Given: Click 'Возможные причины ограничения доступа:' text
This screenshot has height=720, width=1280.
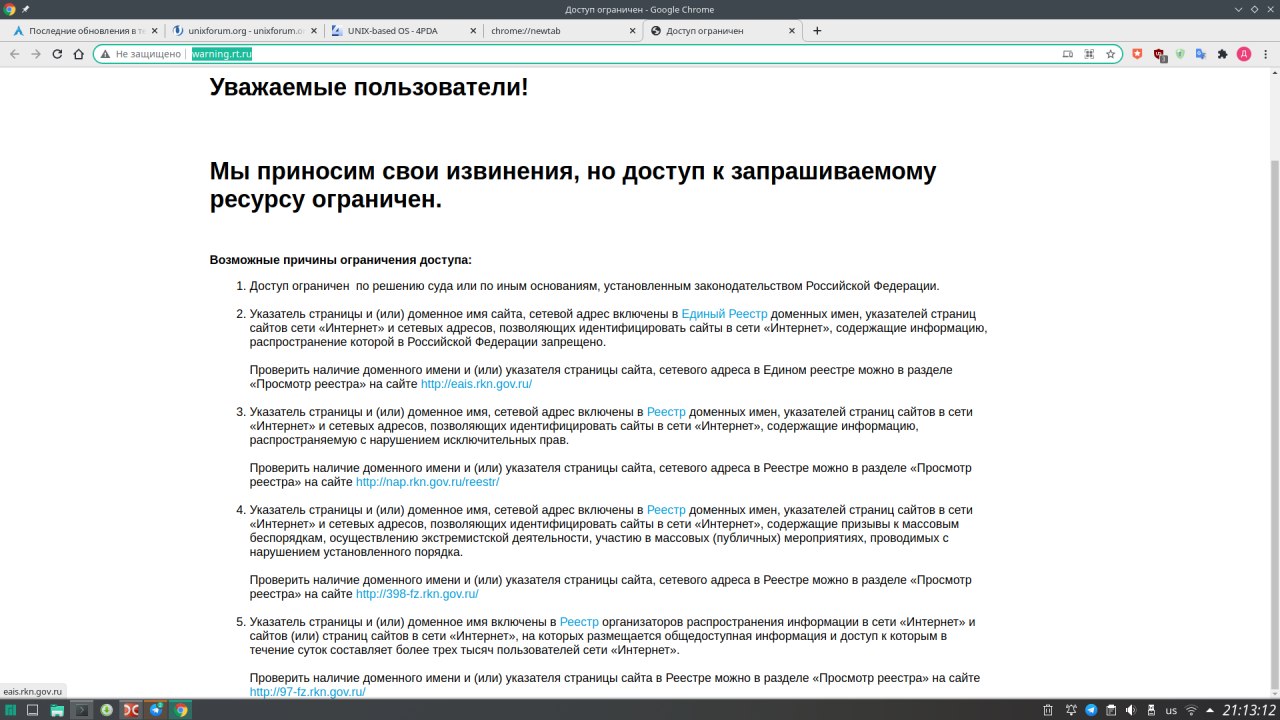Looking at the screenshot, I should click(341, 260).
